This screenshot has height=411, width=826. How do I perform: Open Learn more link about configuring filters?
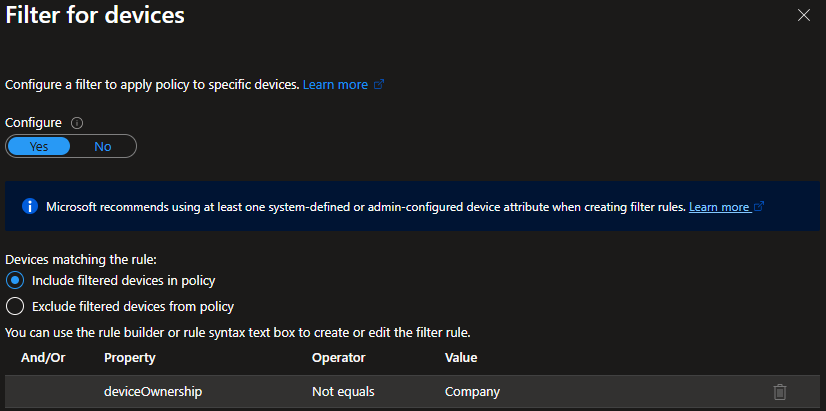(335, 85)
